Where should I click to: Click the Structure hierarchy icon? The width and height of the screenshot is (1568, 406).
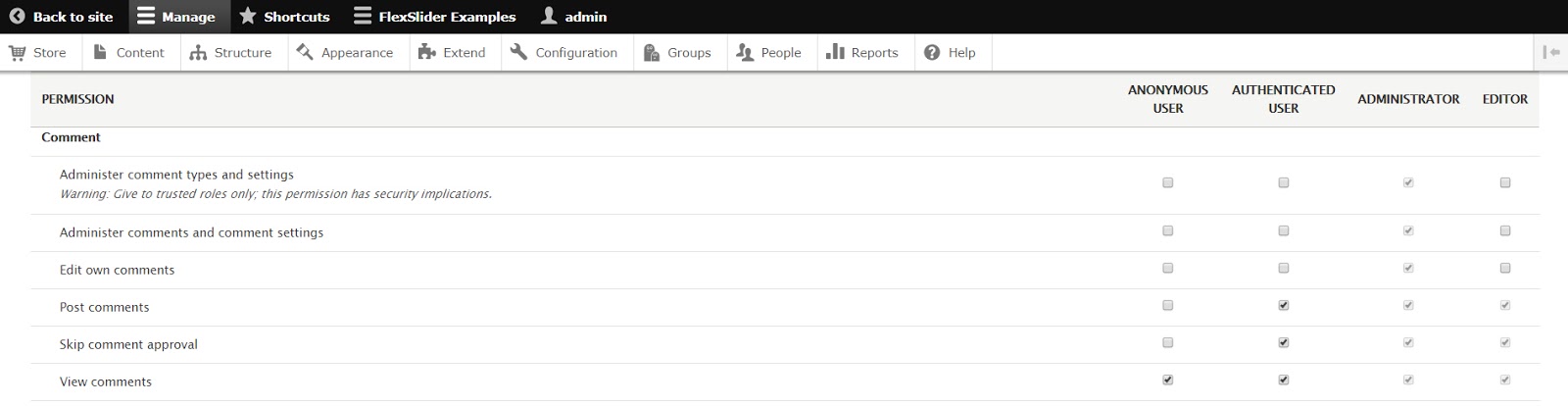(x=198, y=53)
